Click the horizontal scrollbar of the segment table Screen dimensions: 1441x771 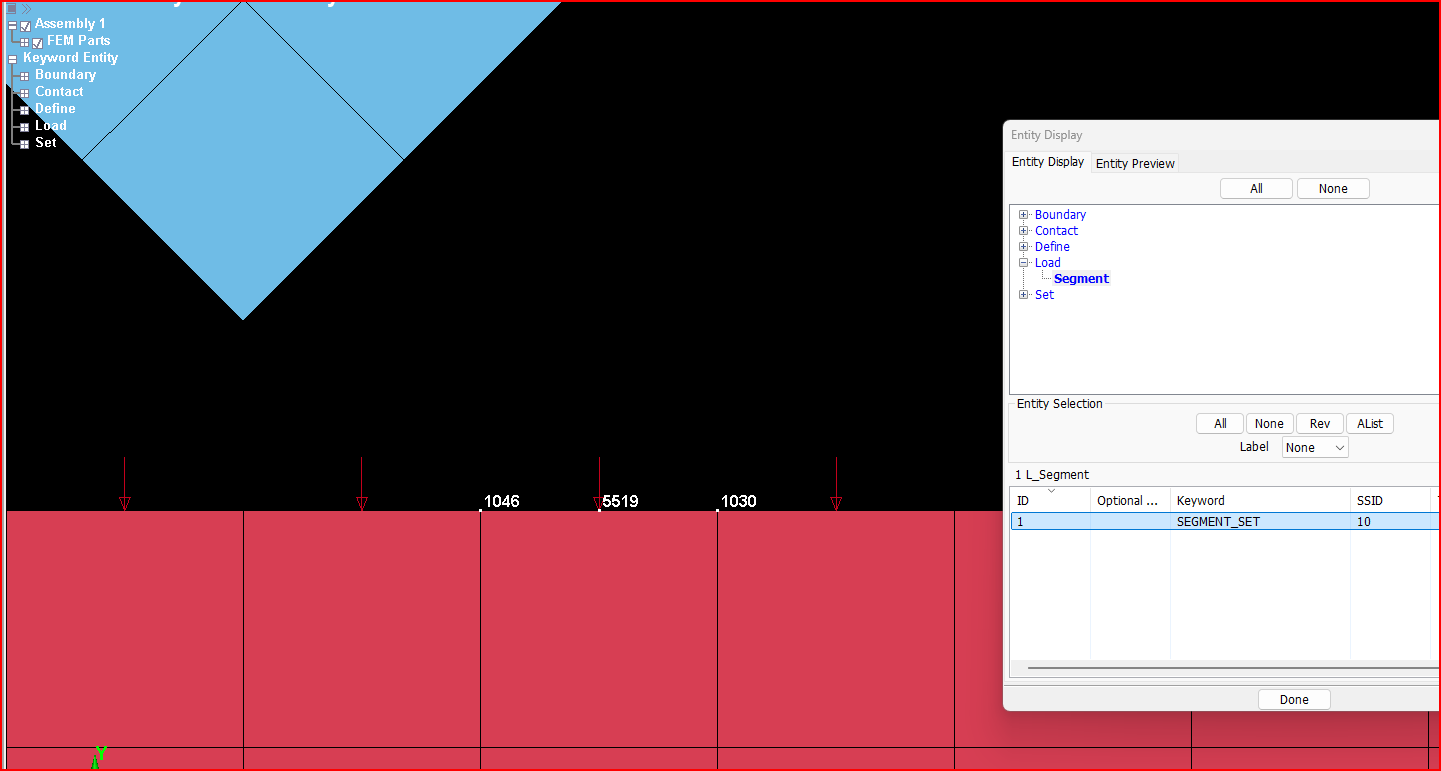coord(1233,668)
